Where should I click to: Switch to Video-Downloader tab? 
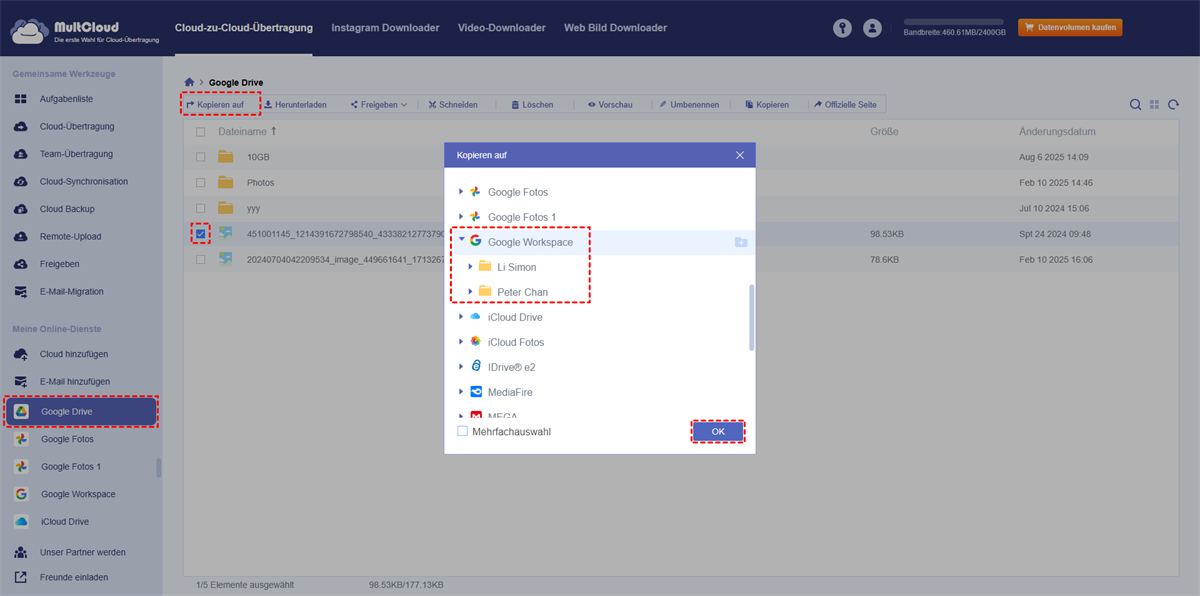pyautogui.click(x=502, y=28)
